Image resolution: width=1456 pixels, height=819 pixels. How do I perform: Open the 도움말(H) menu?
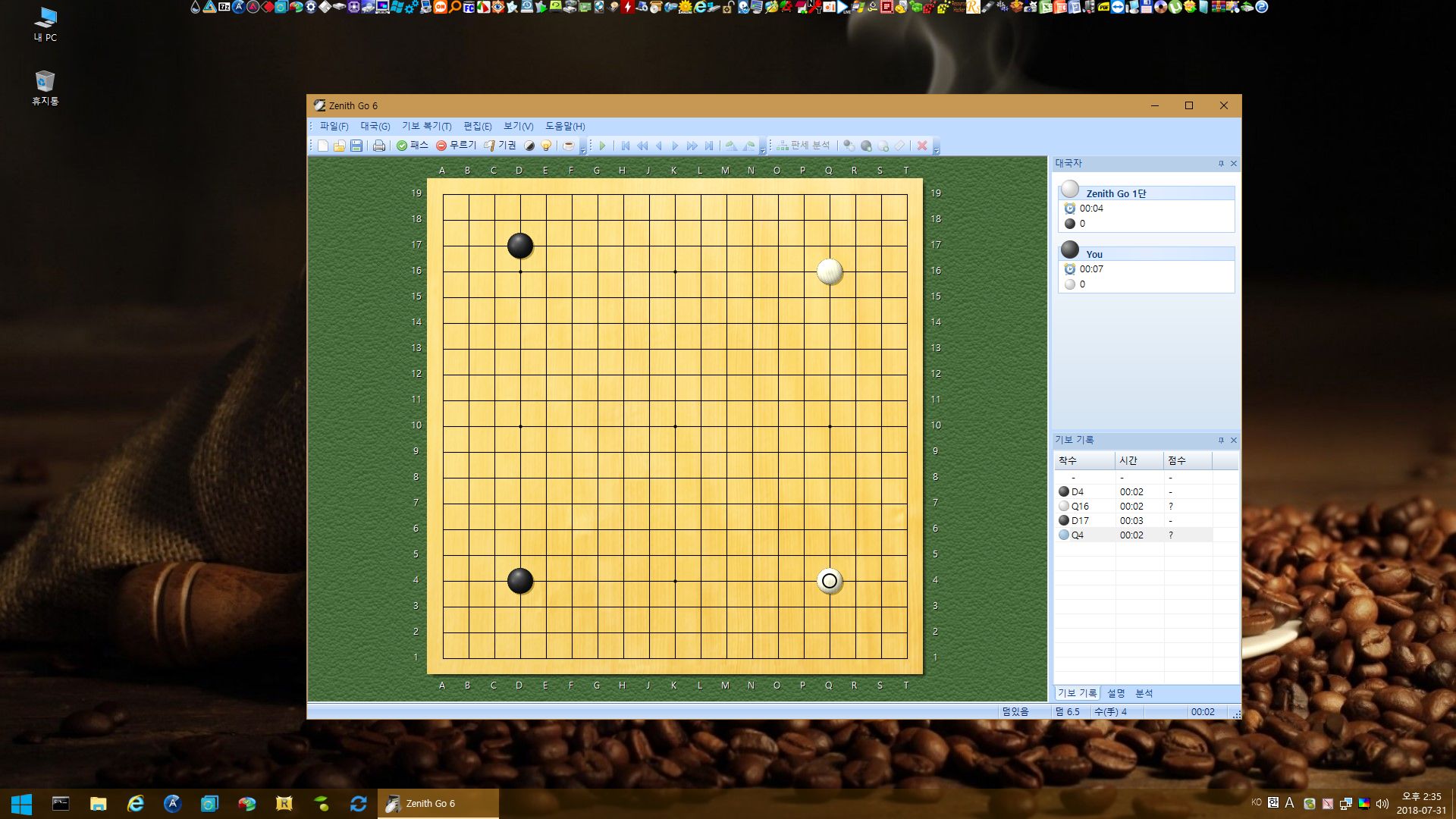tap(565, 126)
